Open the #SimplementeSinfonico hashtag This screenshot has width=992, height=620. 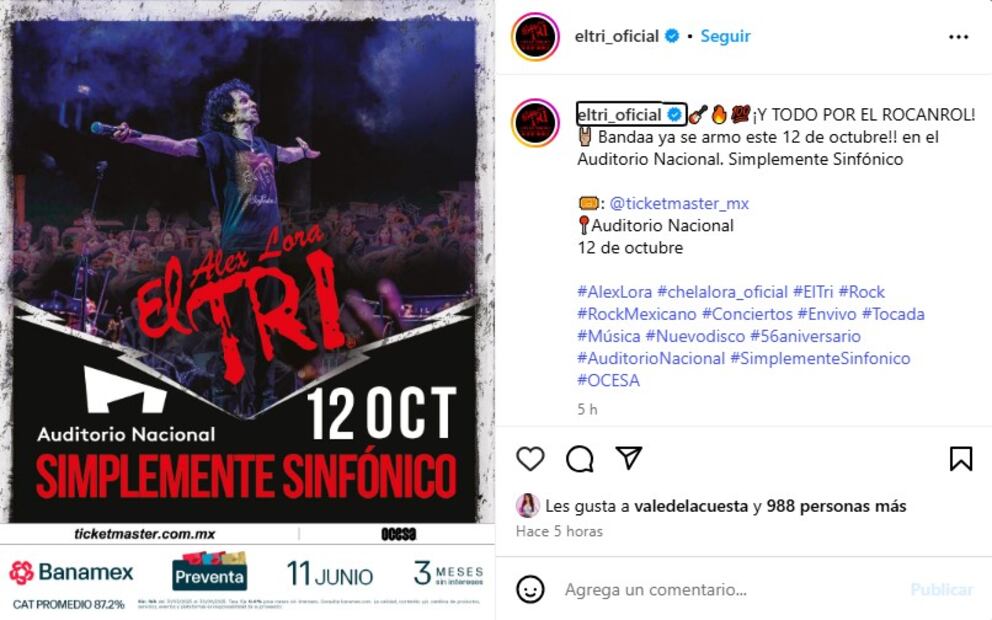click(820, 358)
